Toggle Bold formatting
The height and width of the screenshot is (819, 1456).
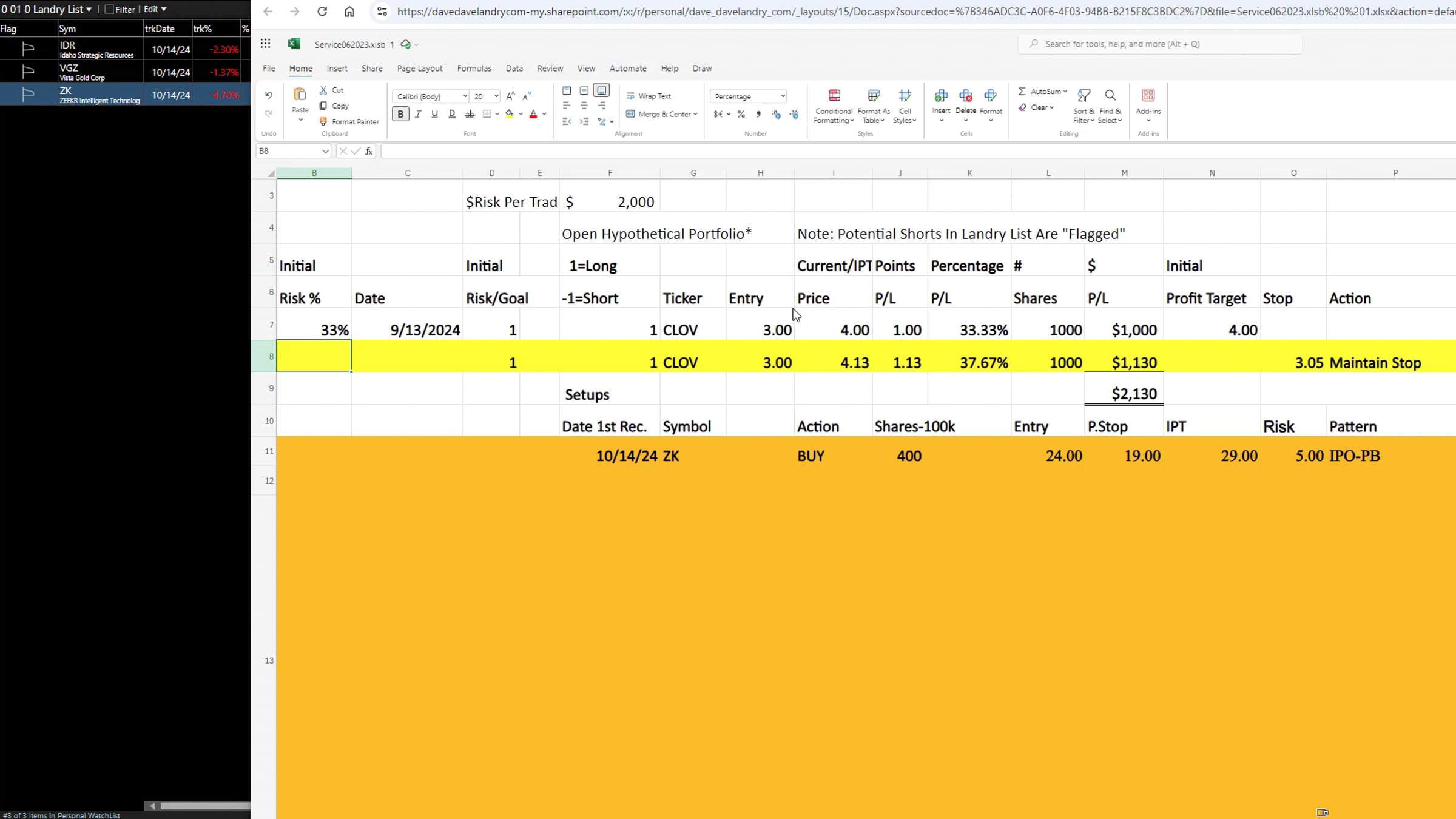point(400,114)
